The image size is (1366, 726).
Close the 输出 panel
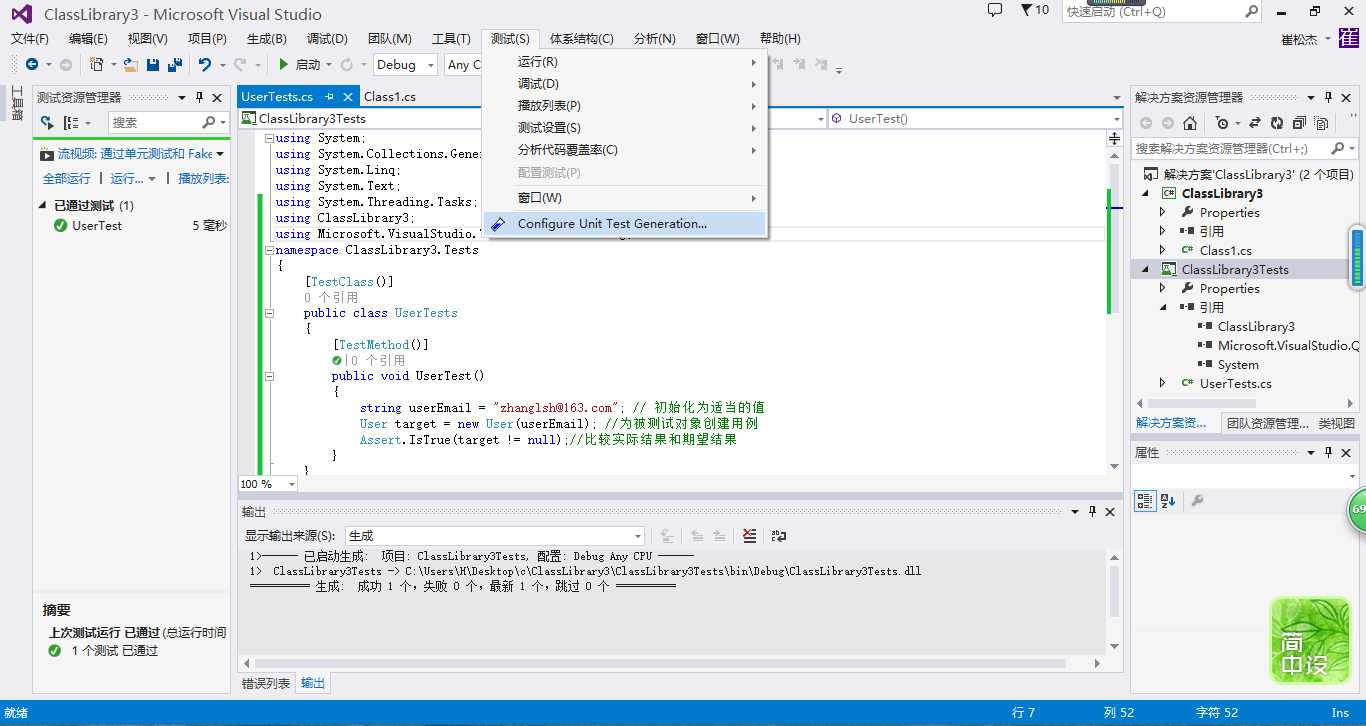1109,512
